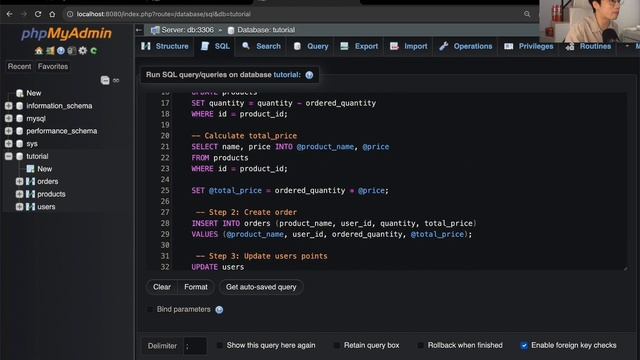Open the Privileges tab

coord(529,46)
